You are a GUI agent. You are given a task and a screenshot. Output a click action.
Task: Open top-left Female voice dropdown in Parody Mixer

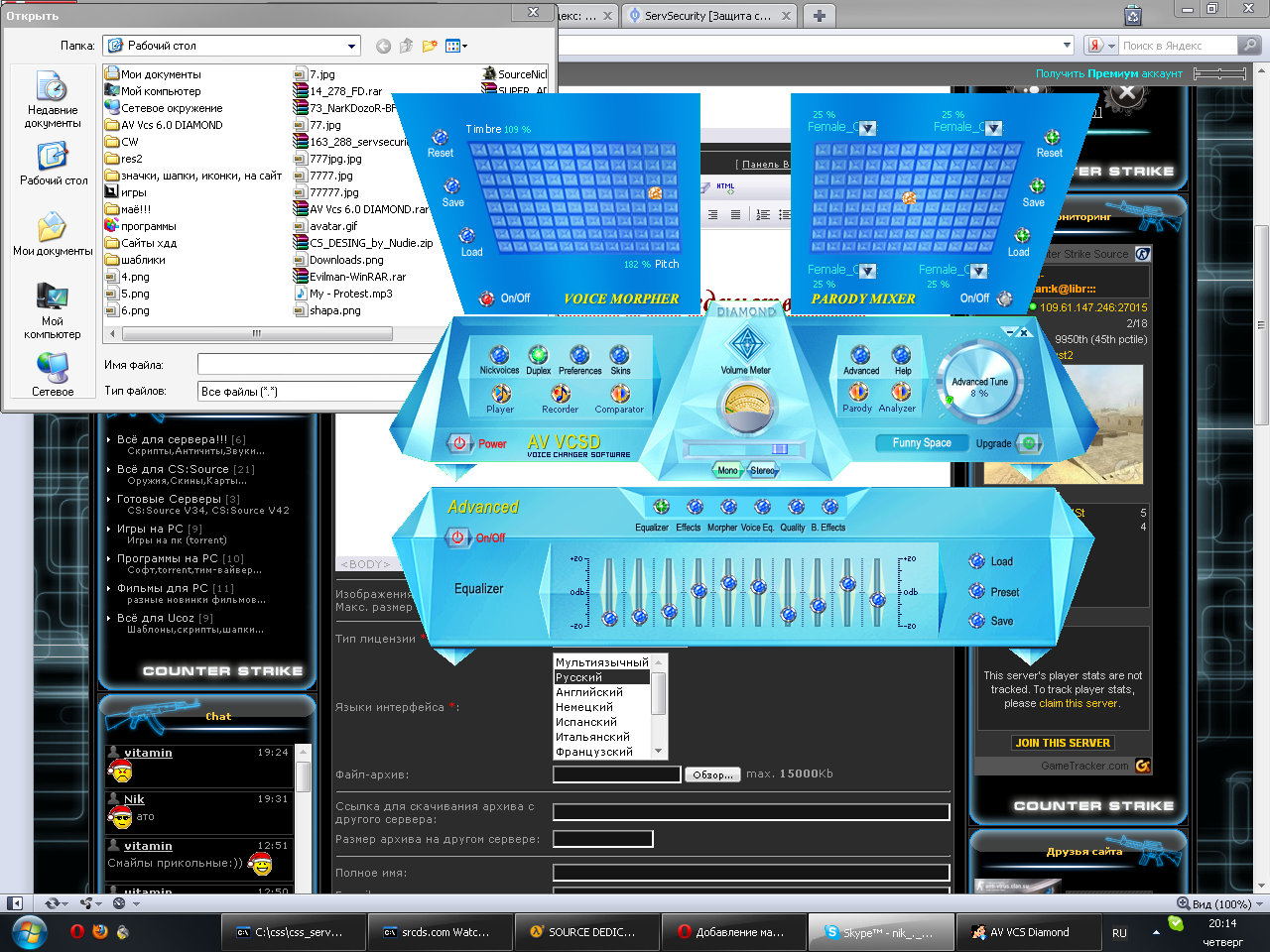pos(867,128)
